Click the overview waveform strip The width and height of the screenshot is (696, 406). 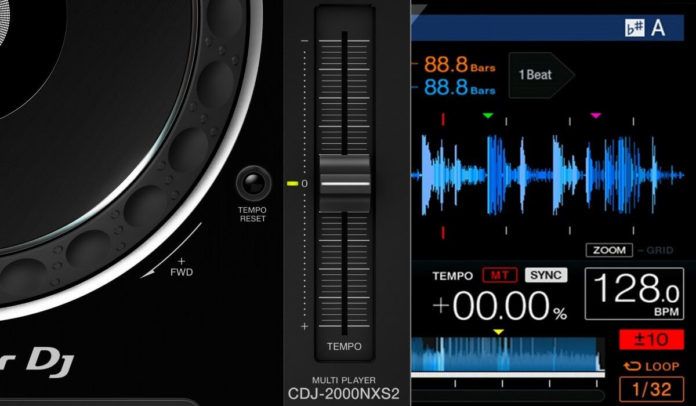508,354
